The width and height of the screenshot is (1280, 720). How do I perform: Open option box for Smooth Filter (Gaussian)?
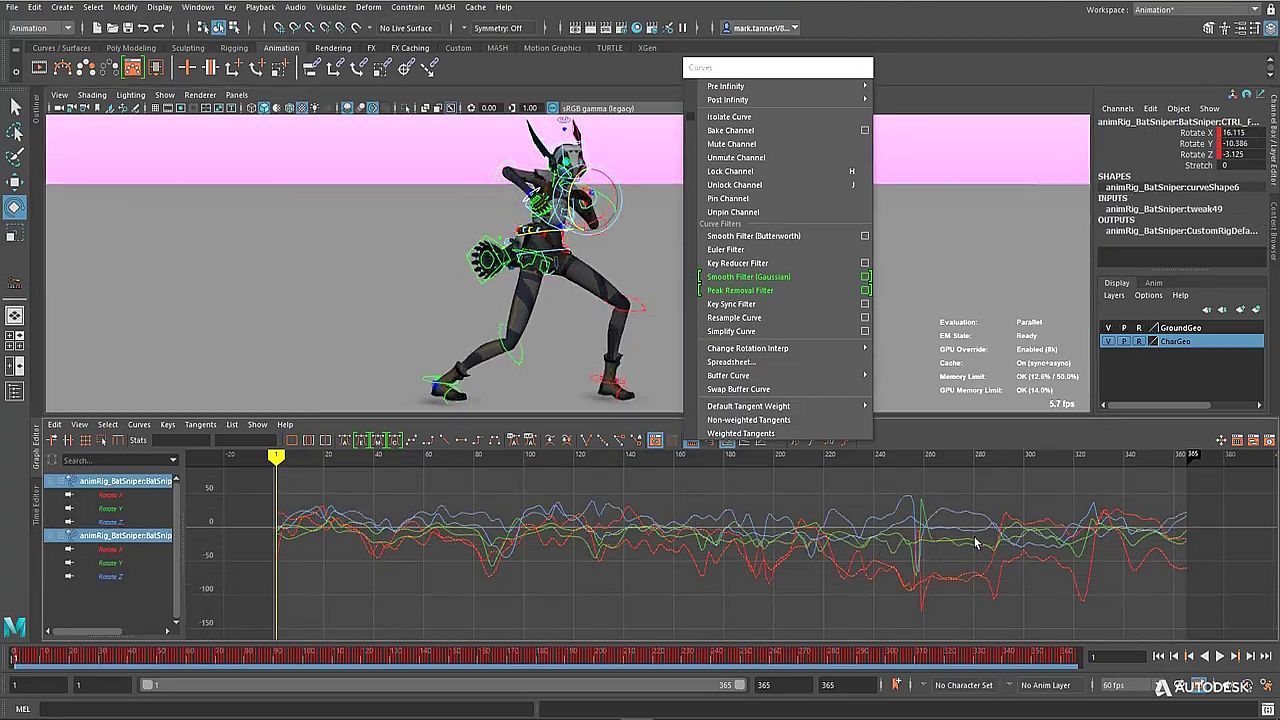[865, 277]
